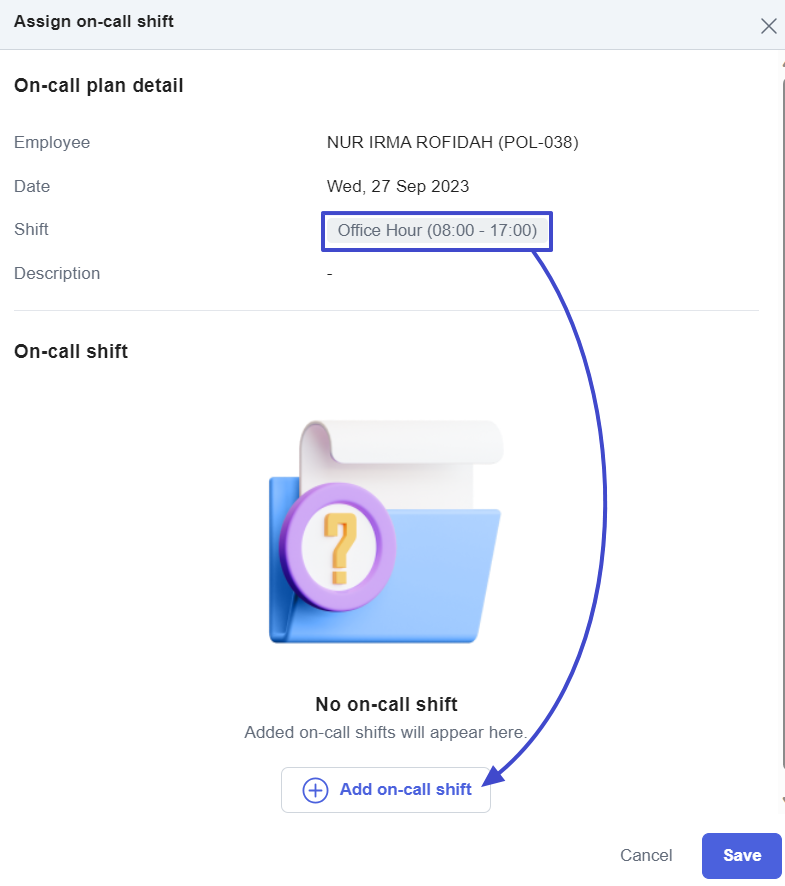Click the plus circle icon
Screen dimensions: 785x886
click(315, 790)
